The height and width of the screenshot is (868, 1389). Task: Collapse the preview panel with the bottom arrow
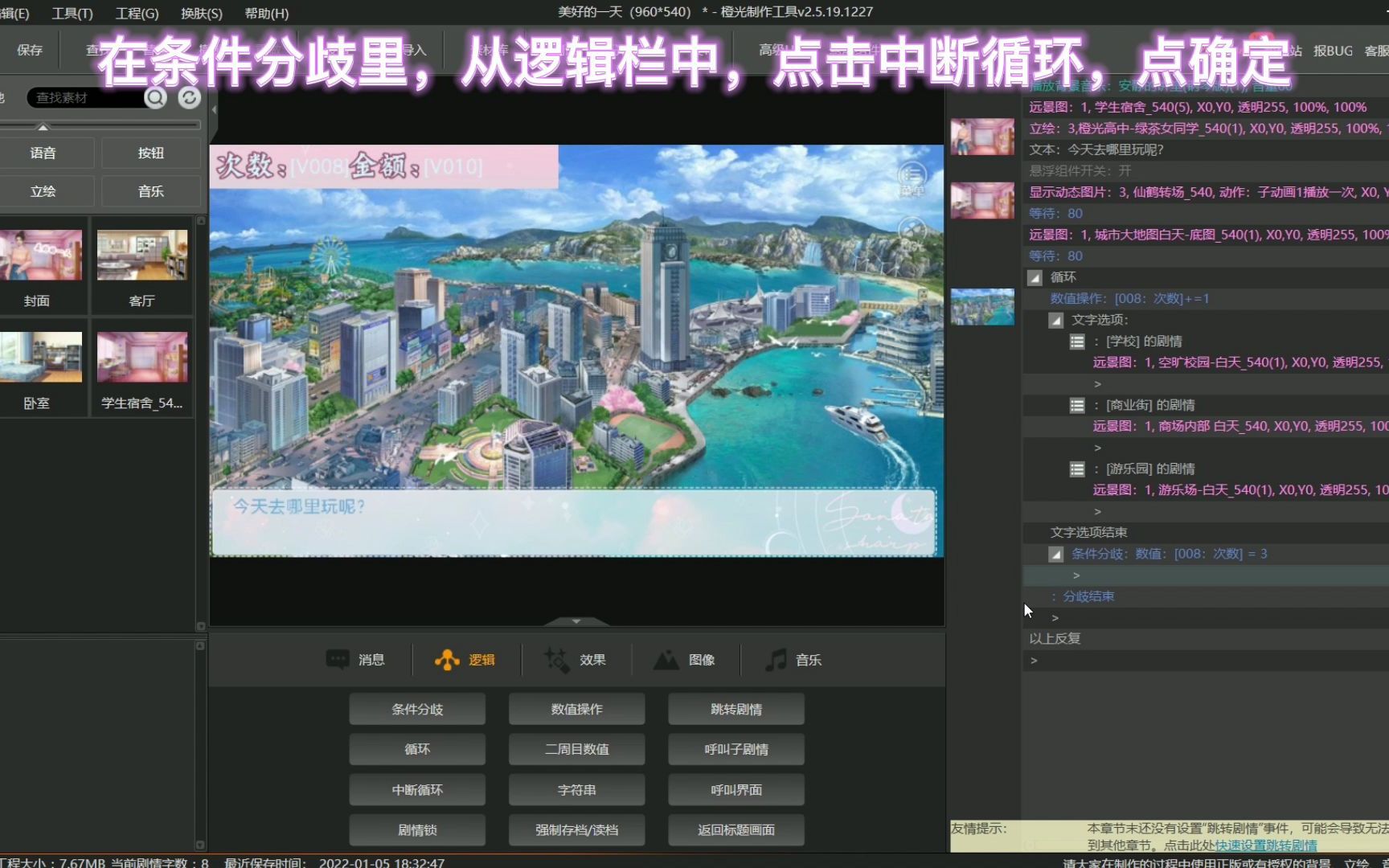click(576, 620)
